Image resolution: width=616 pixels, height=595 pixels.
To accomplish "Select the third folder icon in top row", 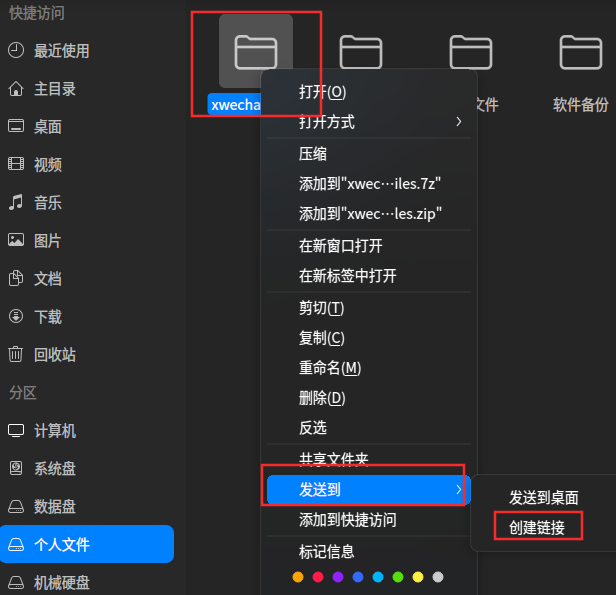I will 471,52.
